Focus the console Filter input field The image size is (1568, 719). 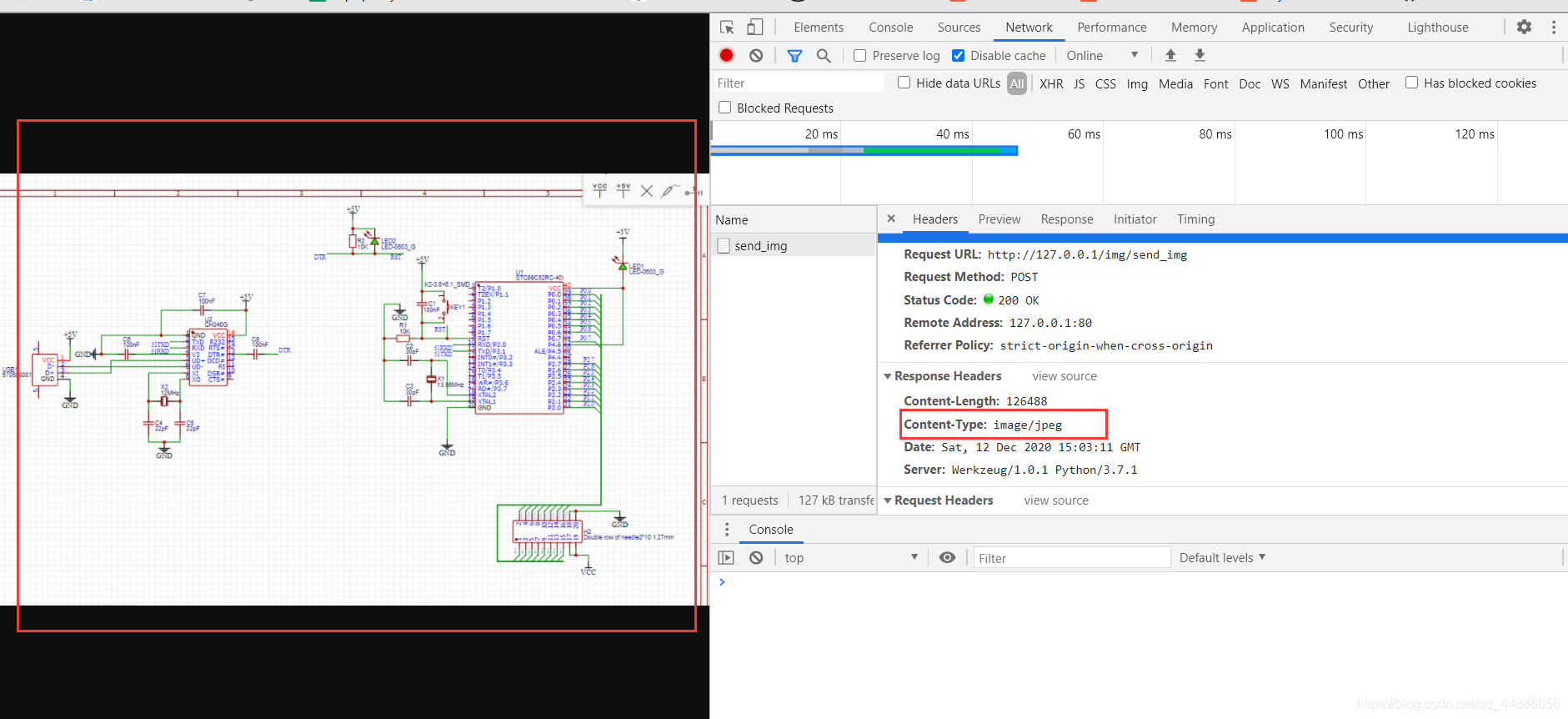coord(1072,558)
